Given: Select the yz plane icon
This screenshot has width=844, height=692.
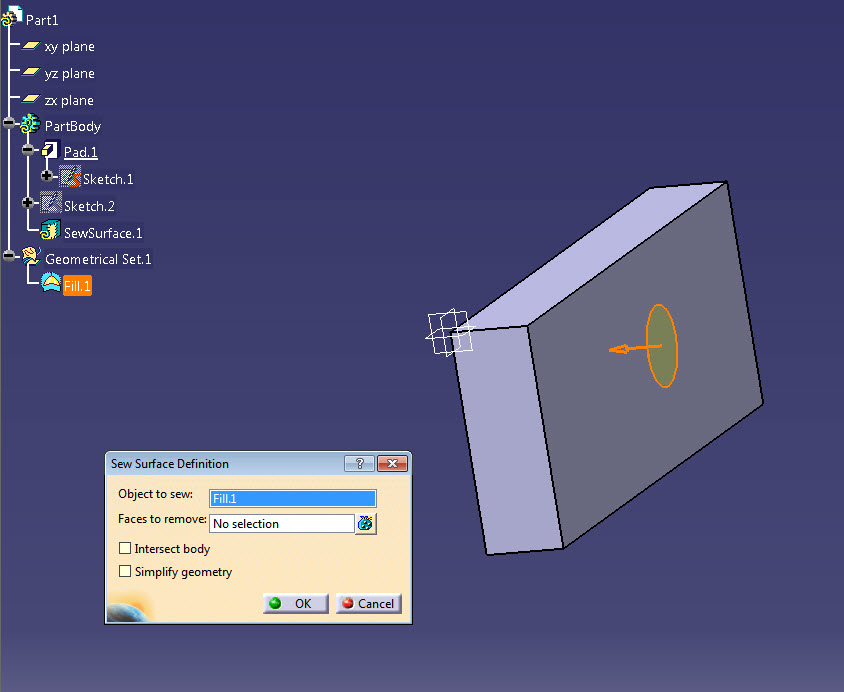Looking at the screenshot, I should [x=31, y=72].
